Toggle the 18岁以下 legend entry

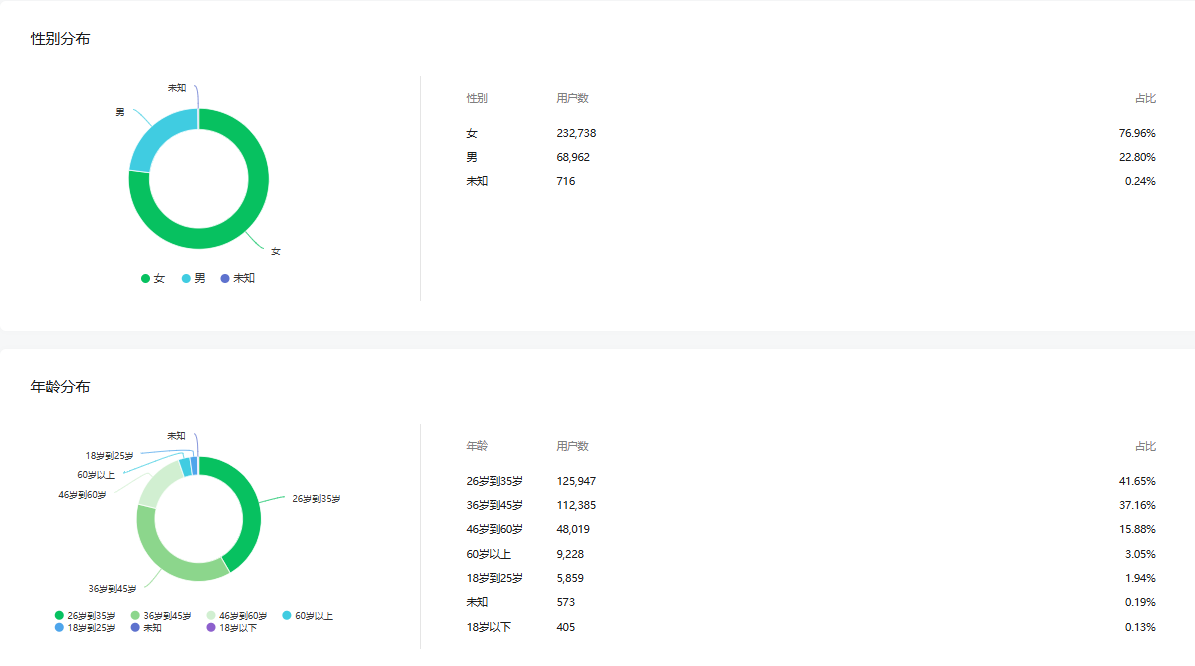232,627
